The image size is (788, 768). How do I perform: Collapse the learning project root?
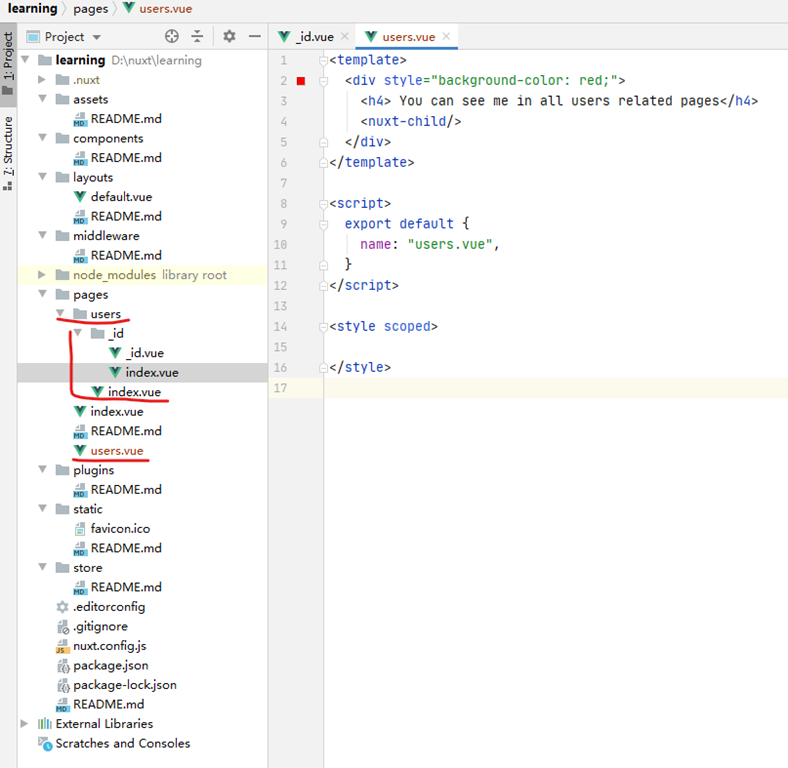tap(25, 60)
